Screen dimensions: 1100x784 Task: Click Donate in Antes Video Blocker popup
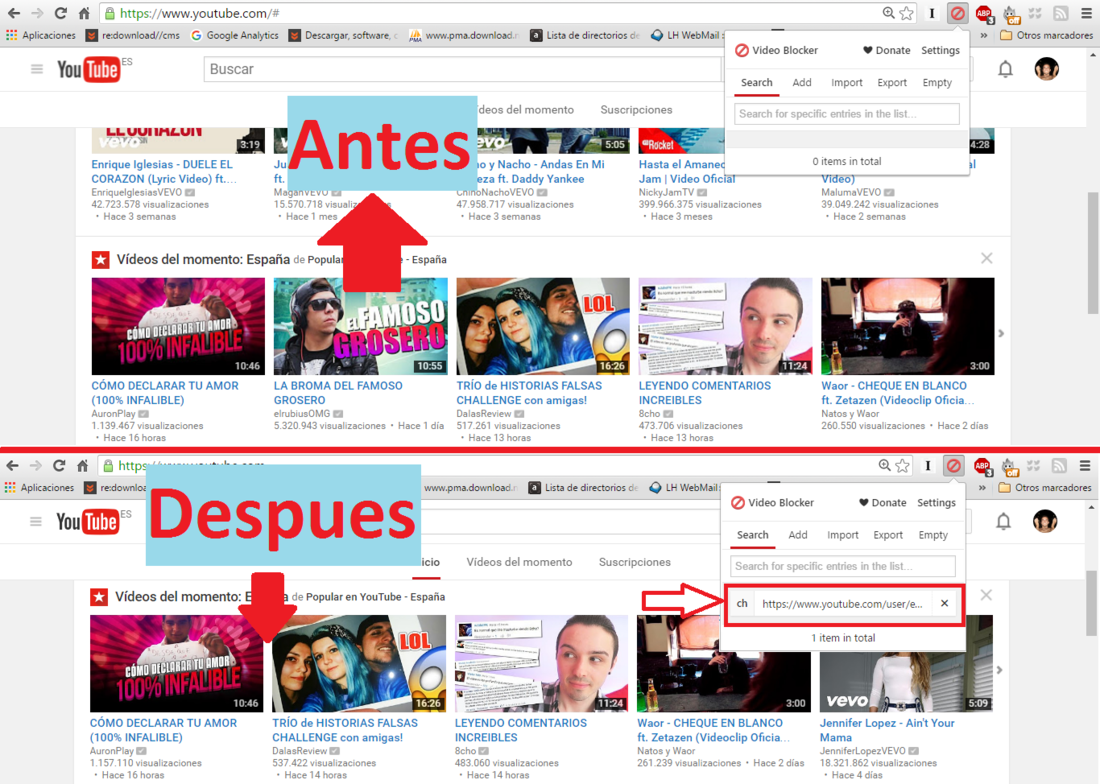pyautogui.click(x=887, y=50)
